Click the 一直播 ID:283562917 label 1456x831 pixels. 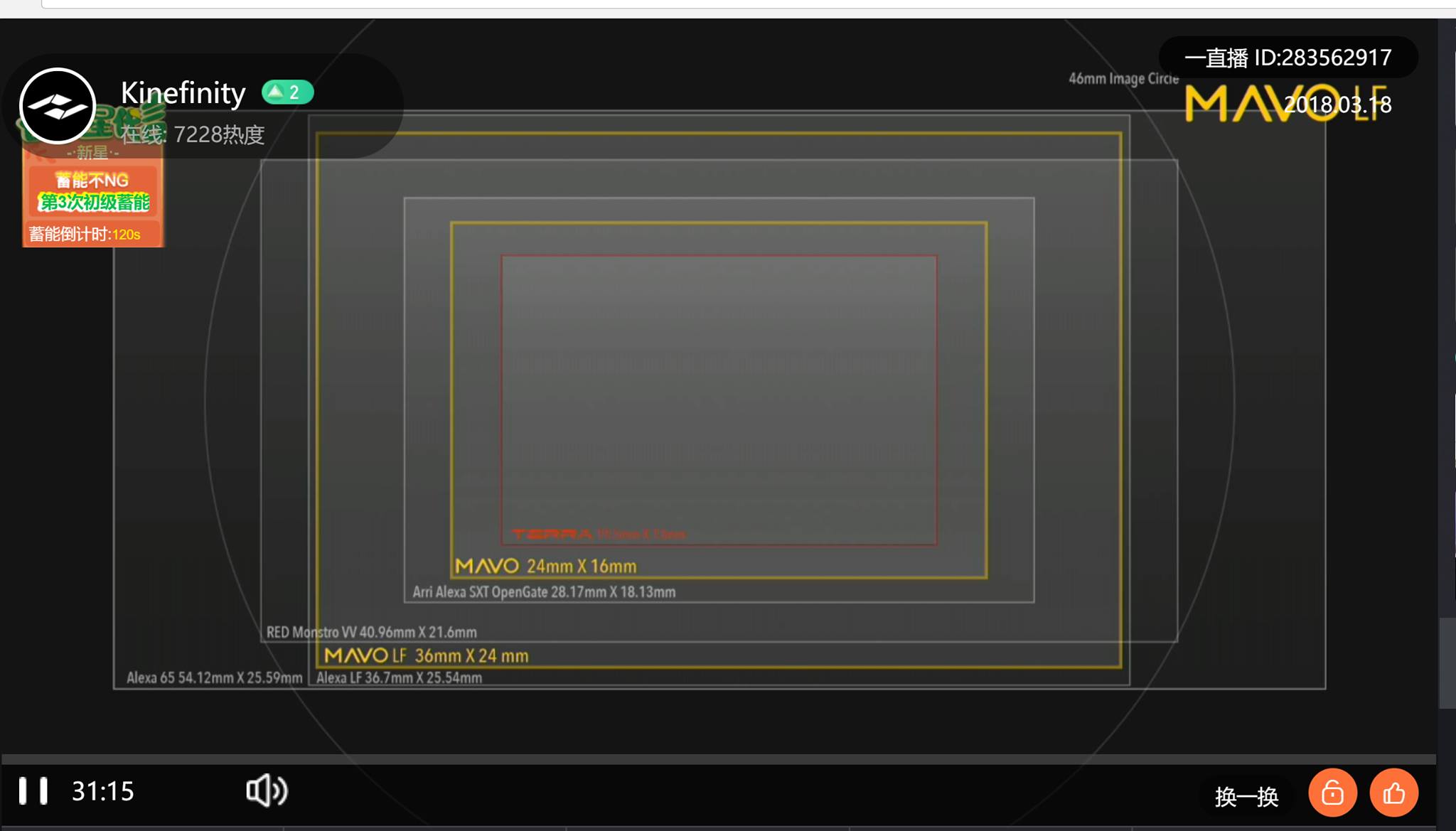(x=1288, y=58)
